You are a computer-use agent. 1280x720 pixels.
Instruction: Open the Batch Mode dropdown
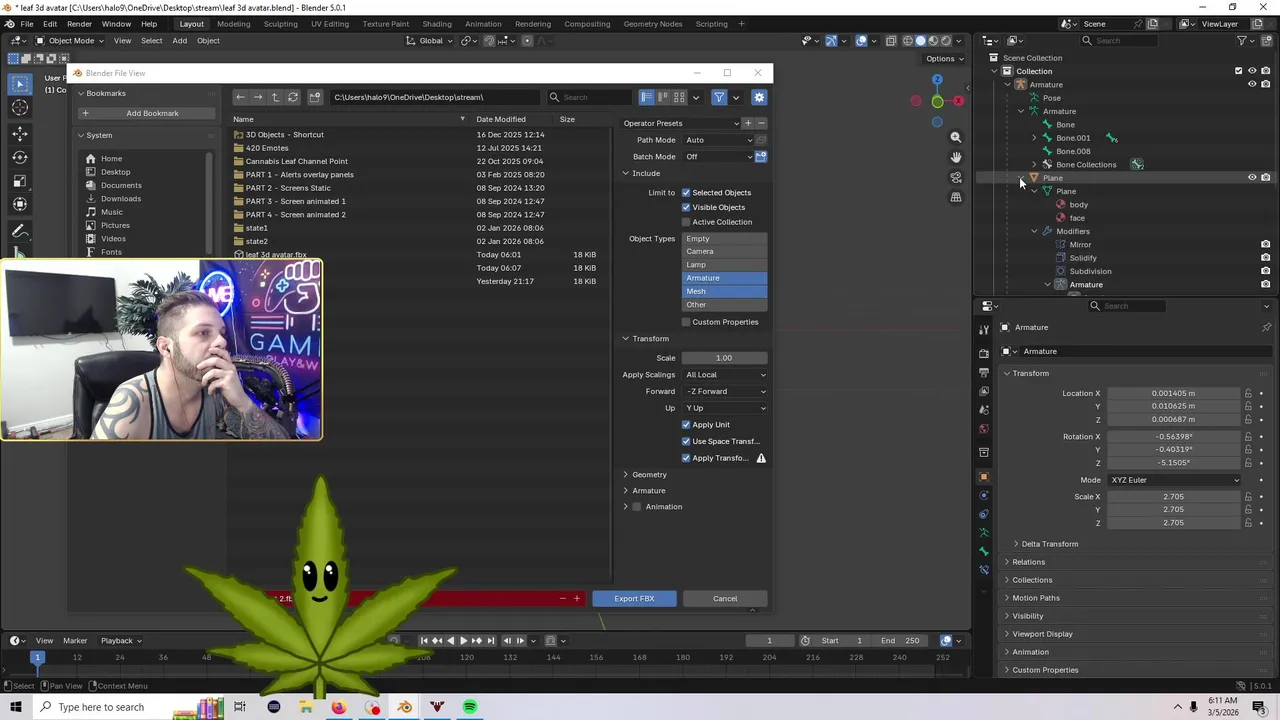718,157
